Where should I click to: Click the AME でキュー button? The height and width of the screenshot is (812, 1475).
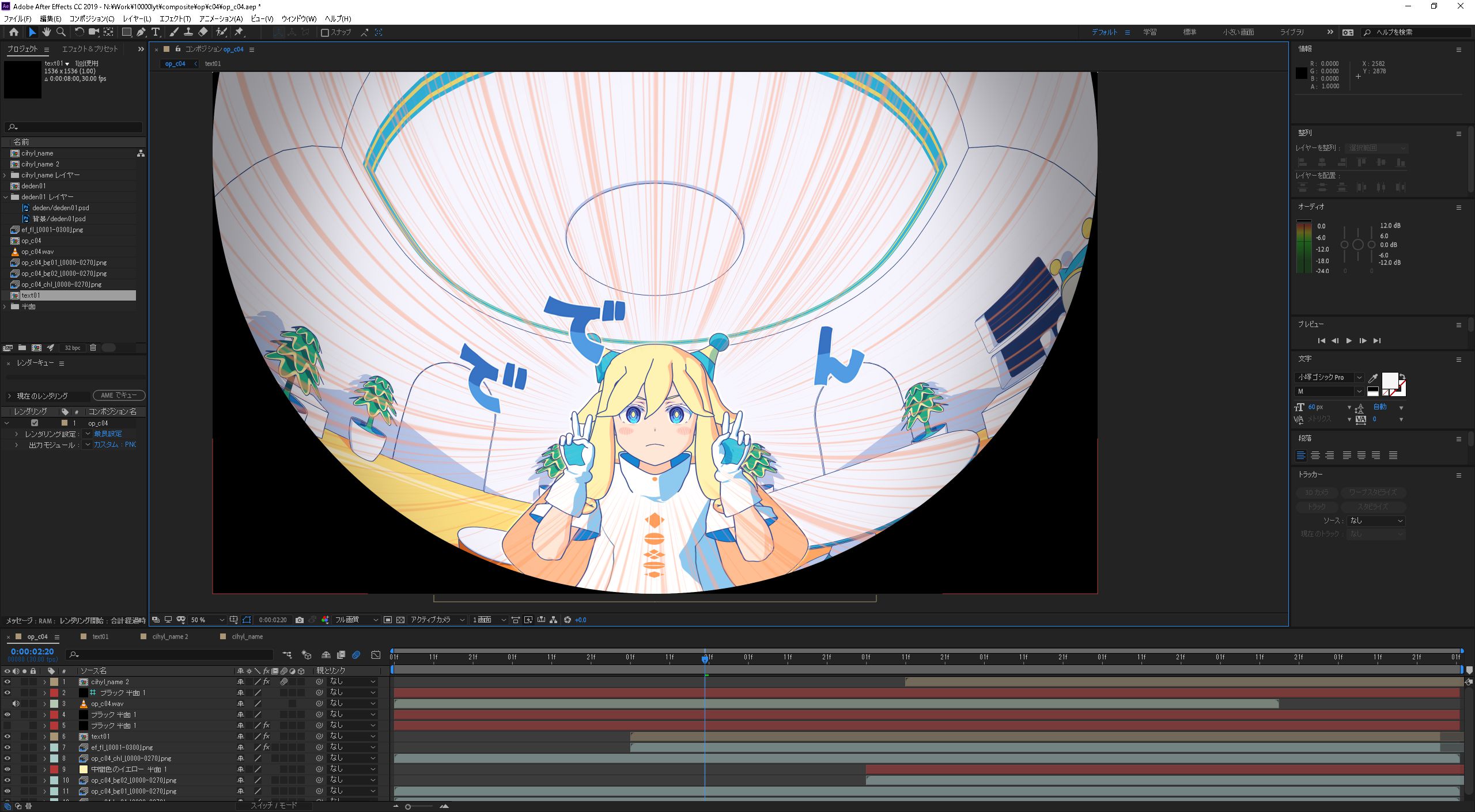coord(119,395)
